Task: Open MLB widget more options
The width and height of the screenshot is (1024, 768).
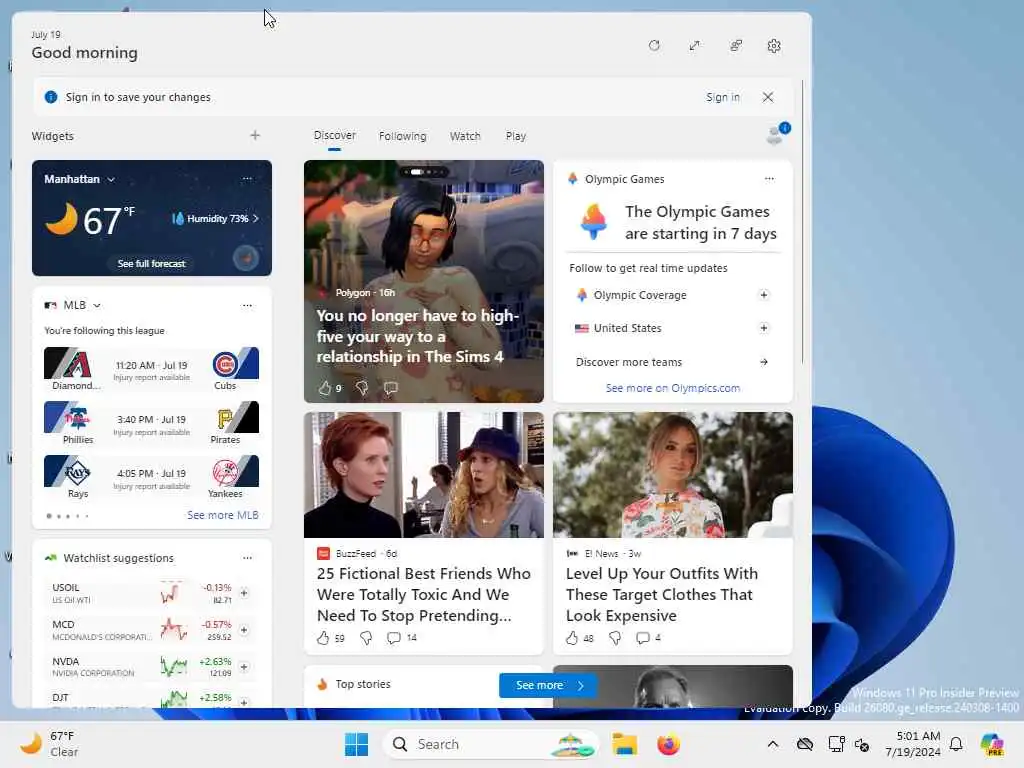Action: 247,305
